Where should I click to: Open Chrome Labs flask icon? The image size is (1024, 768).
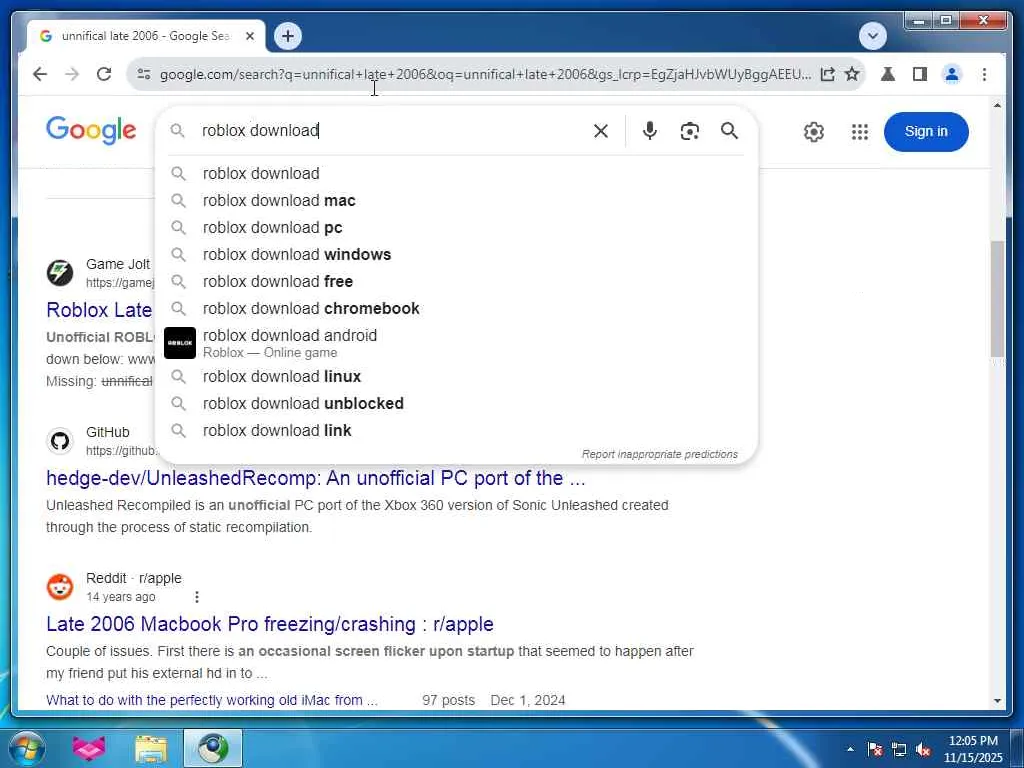click(x=888, y=74)
